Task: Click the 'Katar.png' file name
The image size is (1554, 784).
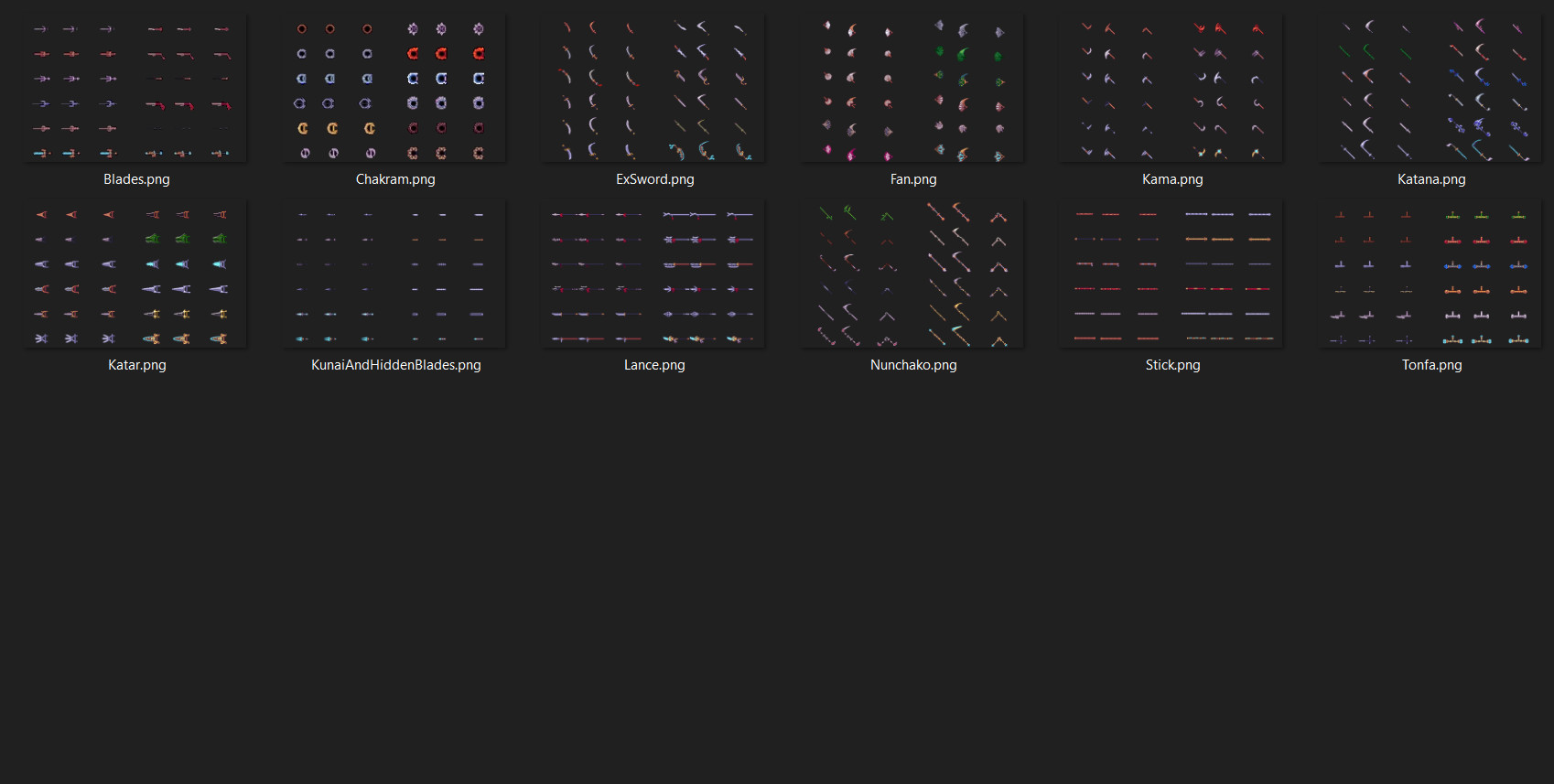Action: [136, 365]
